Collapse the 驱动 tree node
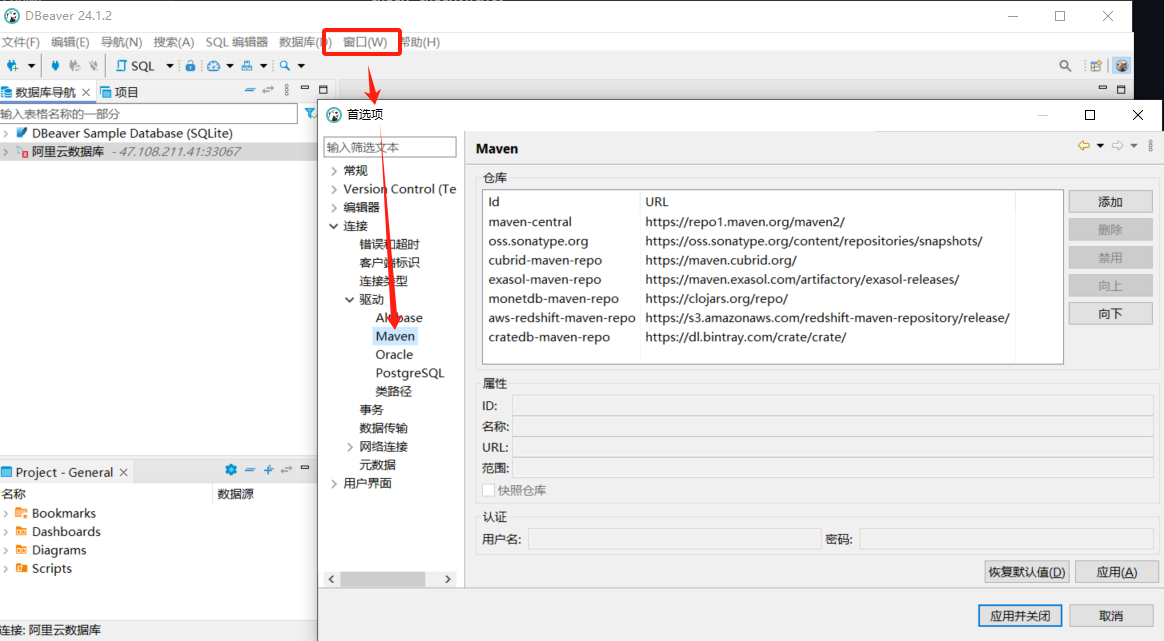Viewport: 1164px width, 641px height. [x=350, y=299]
